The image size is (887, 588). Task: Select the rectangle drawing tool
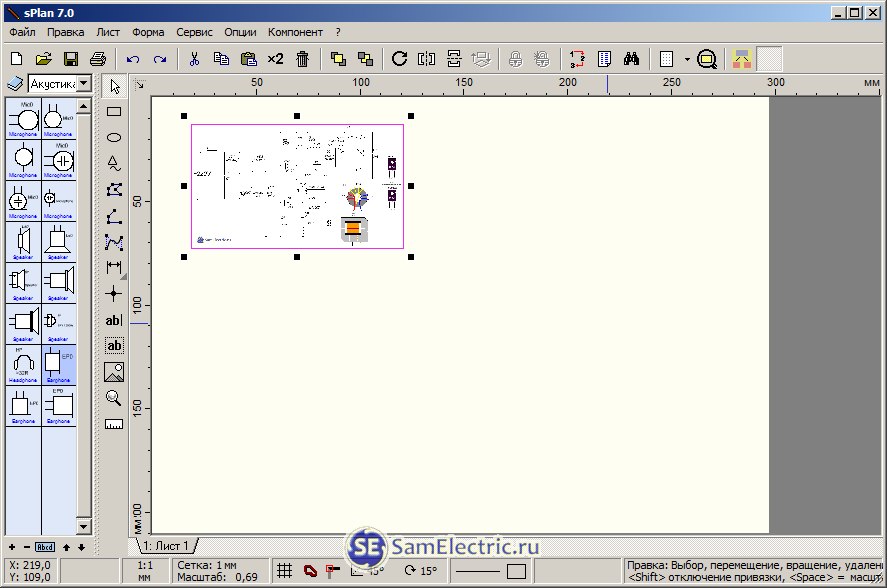pyautogui.click(x=114, y=112)
